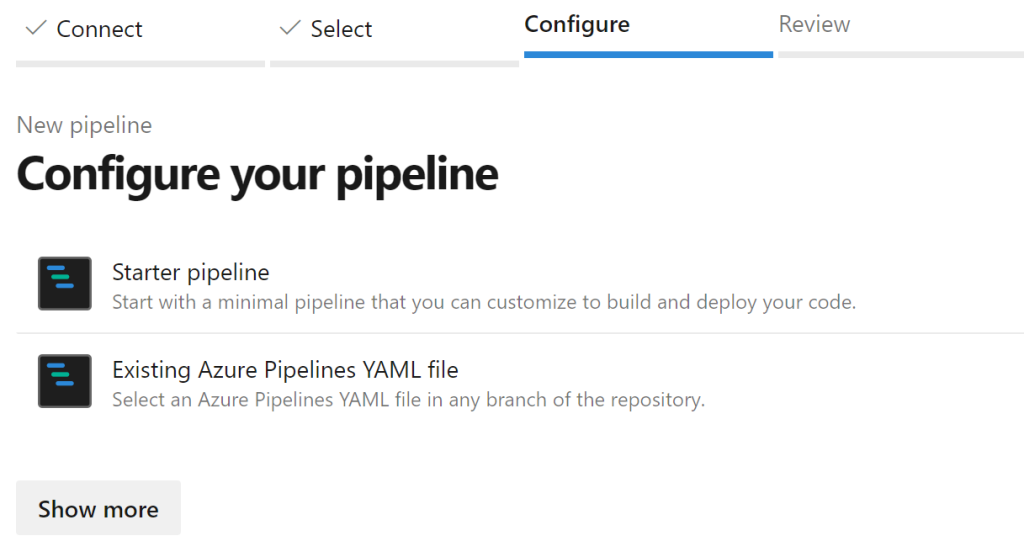This screenshot has width=1024, height=541.
Task: Click the gray progress bar under Review
Action: [901, 55]
